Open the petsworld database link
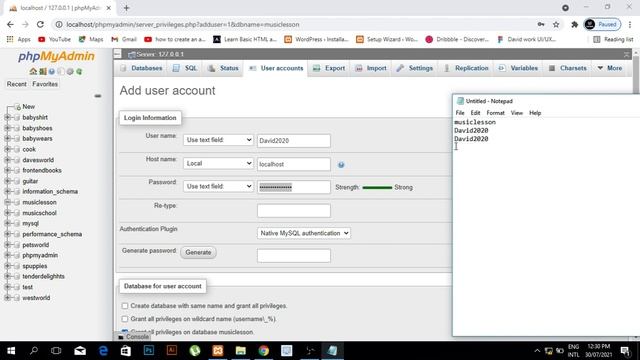640x360 pixels. tap(36, 245)
